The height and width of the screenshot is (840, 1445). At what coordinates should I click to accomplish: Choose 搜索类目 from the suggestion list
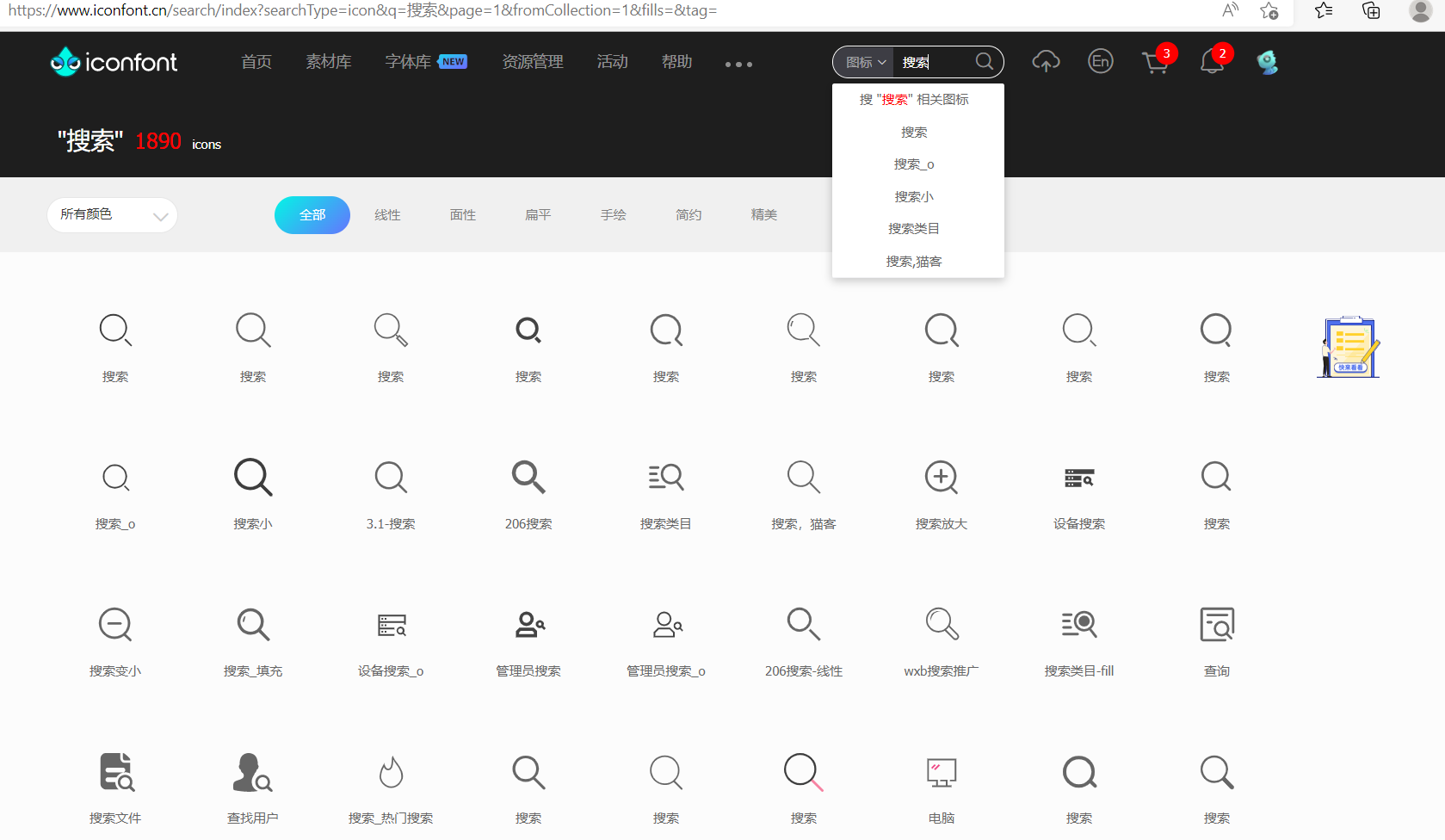click(913, 227)
